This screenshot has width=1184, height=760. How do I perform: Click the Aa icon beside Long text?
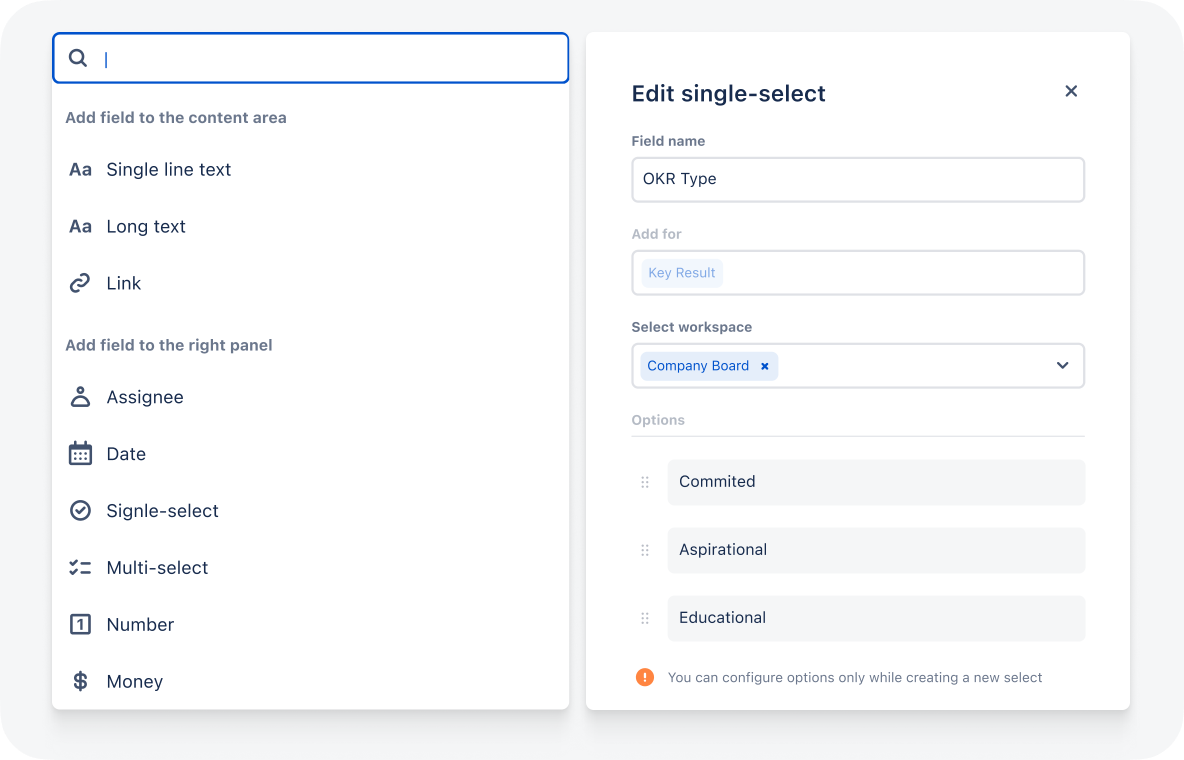click(x=80, y=226)
